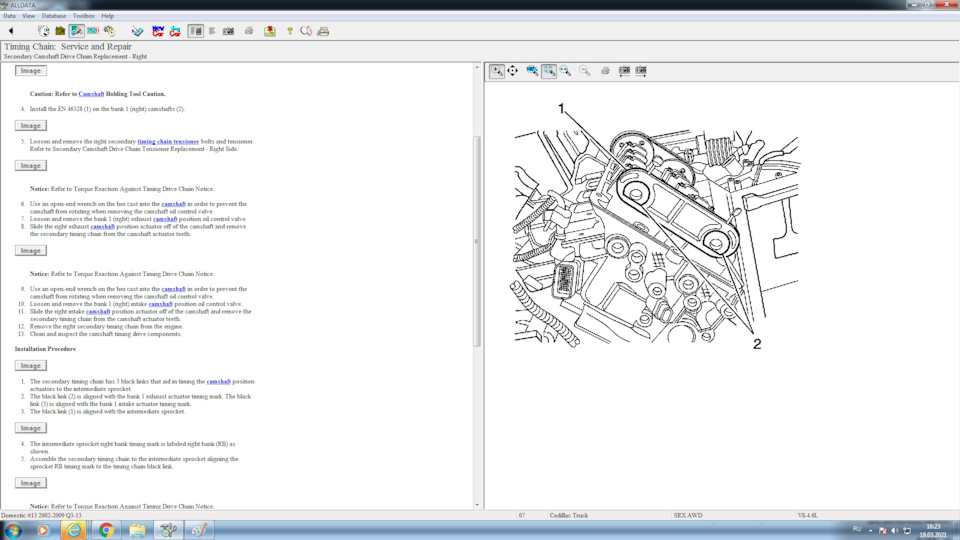The height and width of the screenshot is (540, 960).
Task: Expand the Image button above the Caution note
Action: click(x=31, y=71)
